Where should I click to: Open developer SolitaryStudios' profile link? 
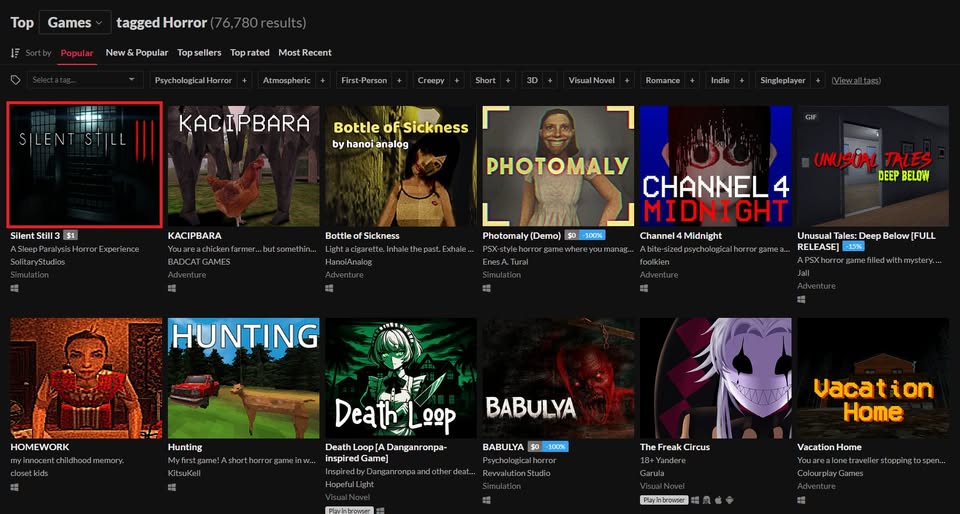pos(37,262)
